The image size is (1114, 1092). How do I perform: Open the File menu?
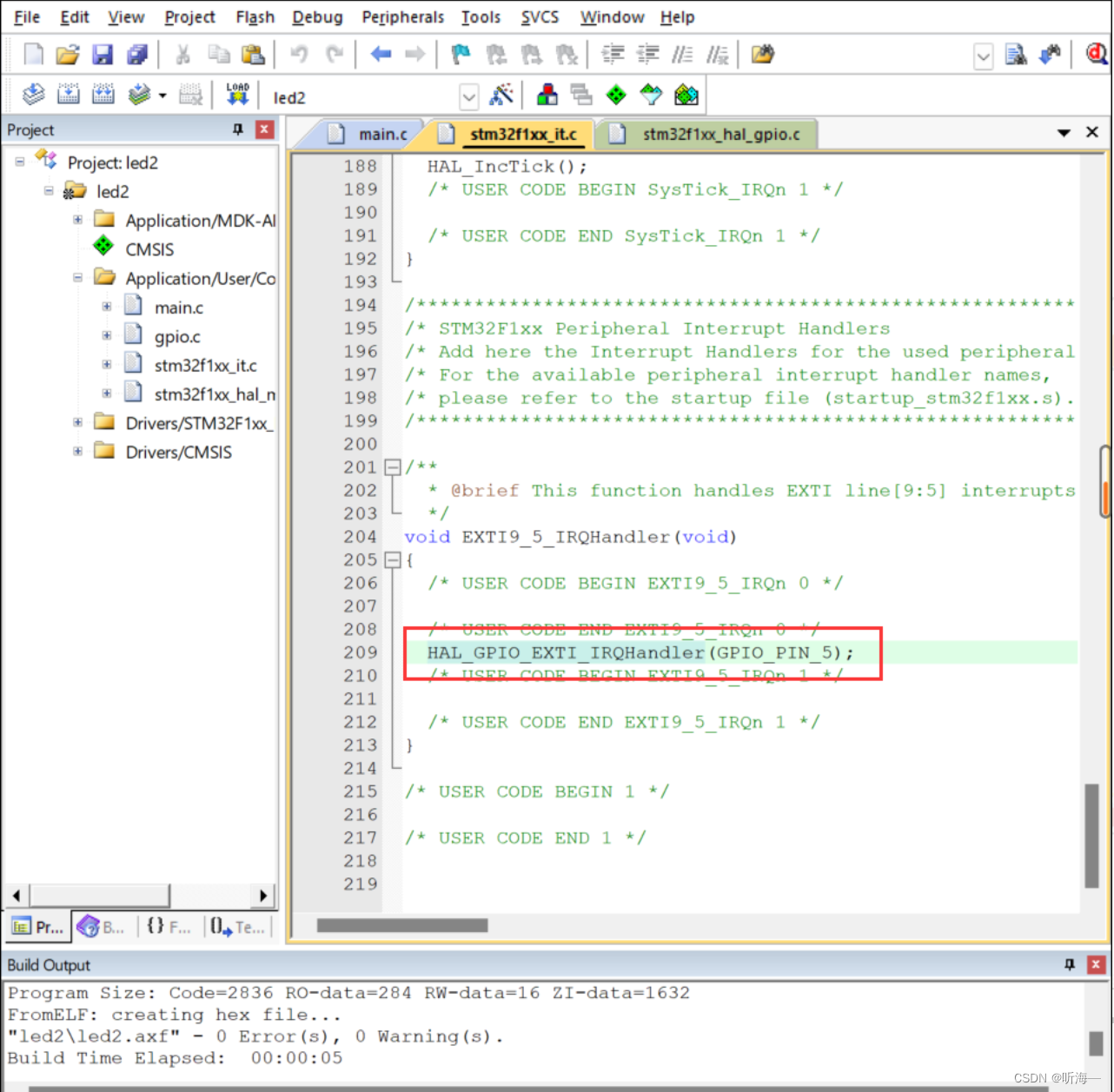point(27,17)
